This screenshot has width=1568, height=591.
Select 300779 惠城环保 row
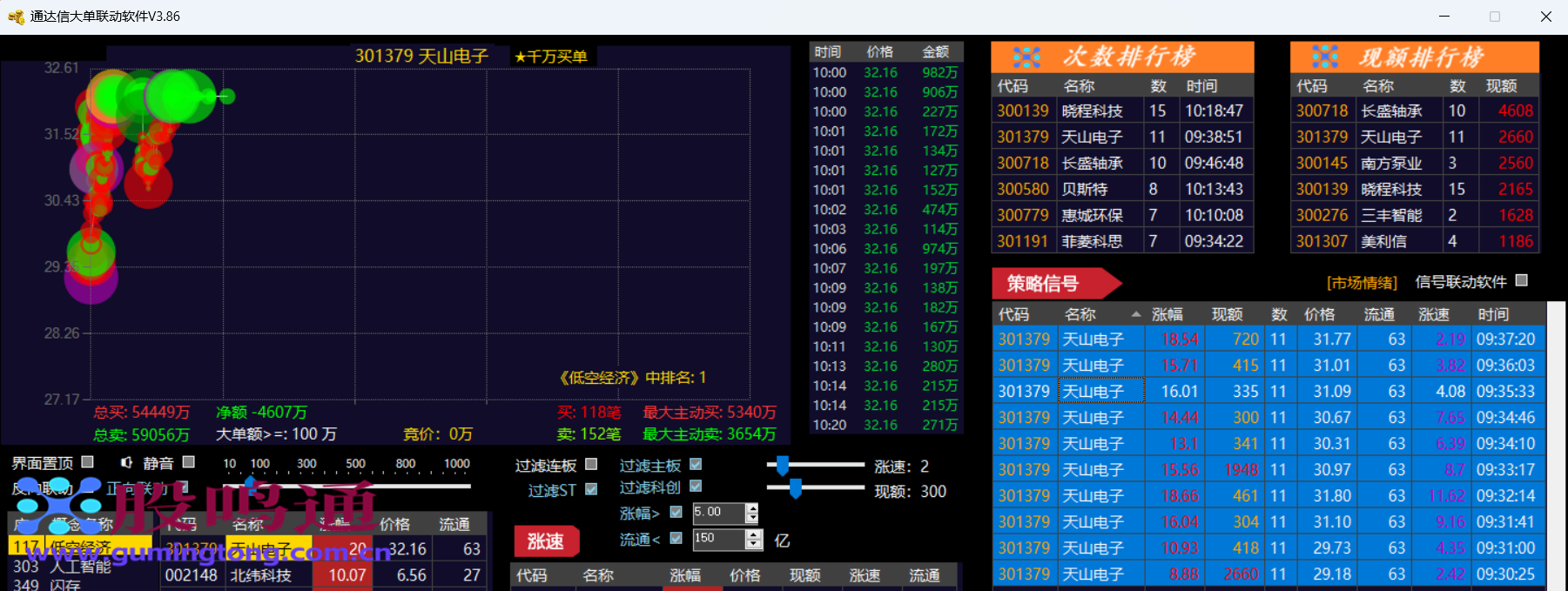point(1122,215)
